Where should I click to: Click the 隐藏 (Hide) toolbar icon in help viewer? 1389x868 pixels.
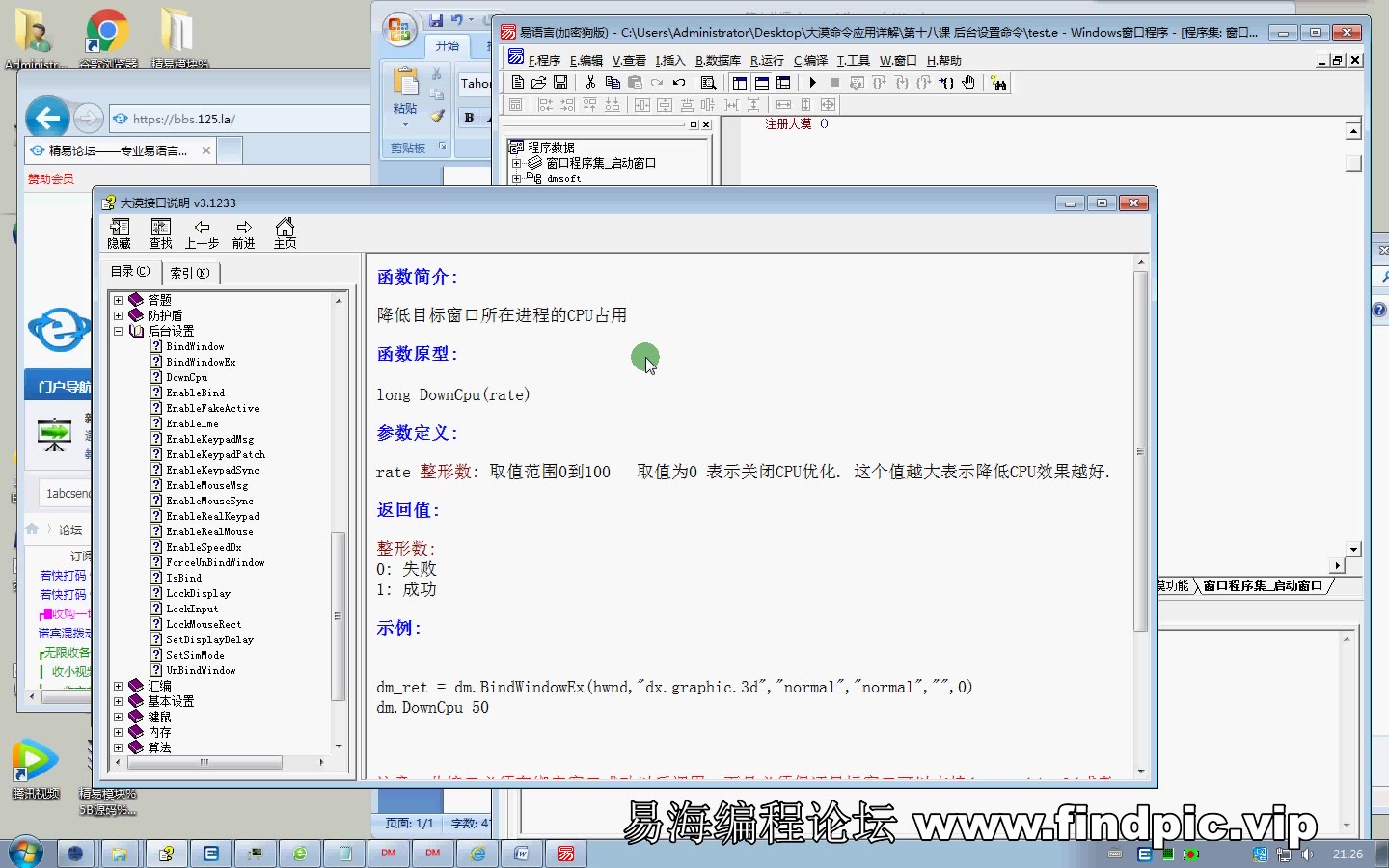120,233
